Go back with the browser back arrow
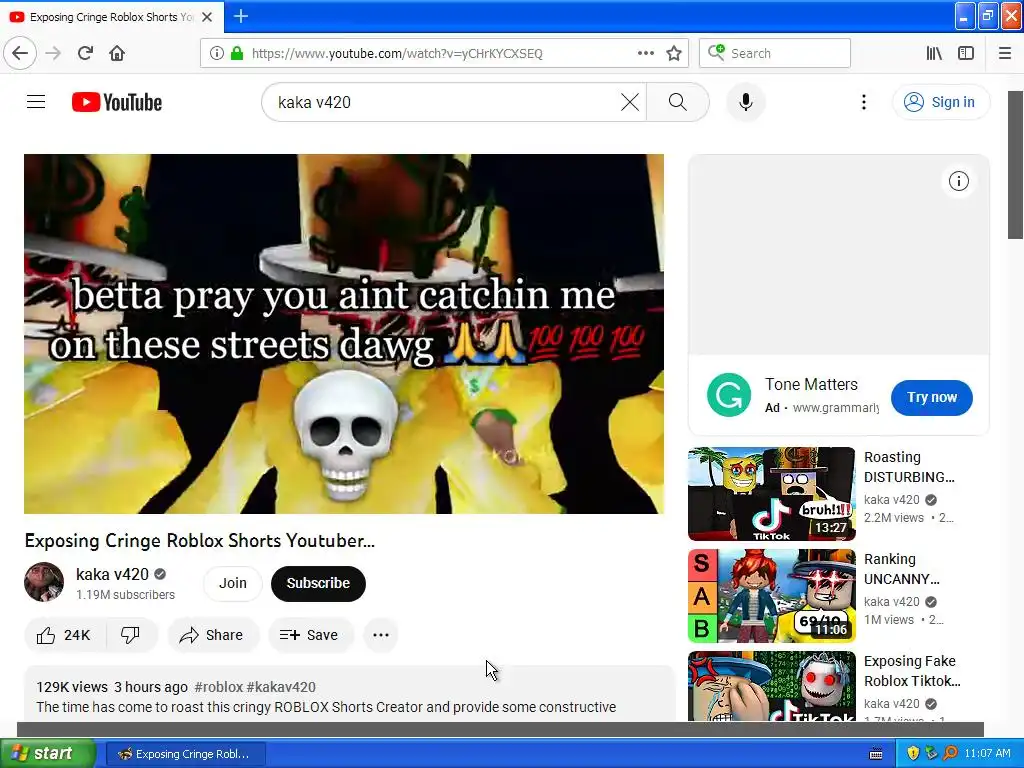The image size is (1024, 768). (20, 53)
